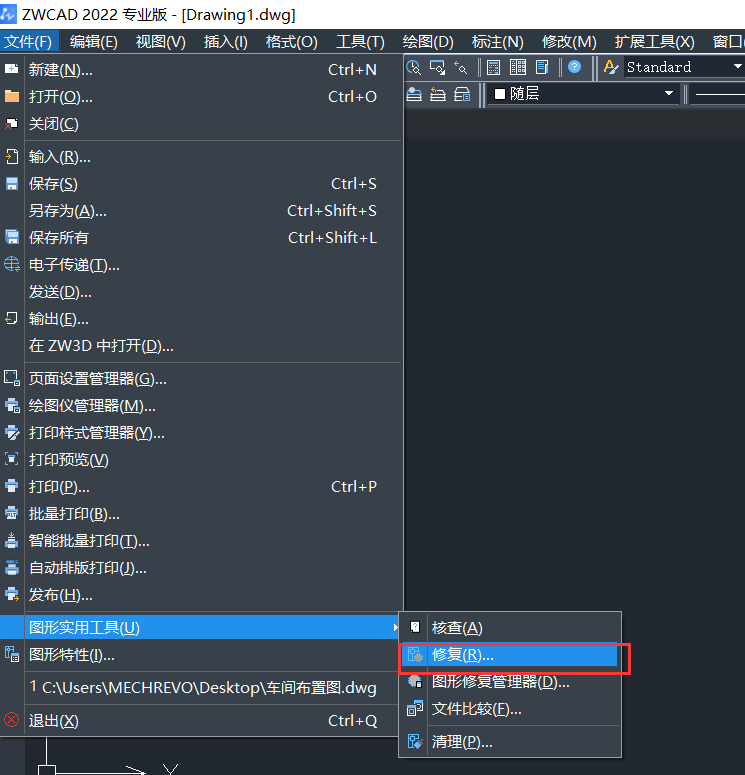Open the 标注(N) menu

(497, 42)
